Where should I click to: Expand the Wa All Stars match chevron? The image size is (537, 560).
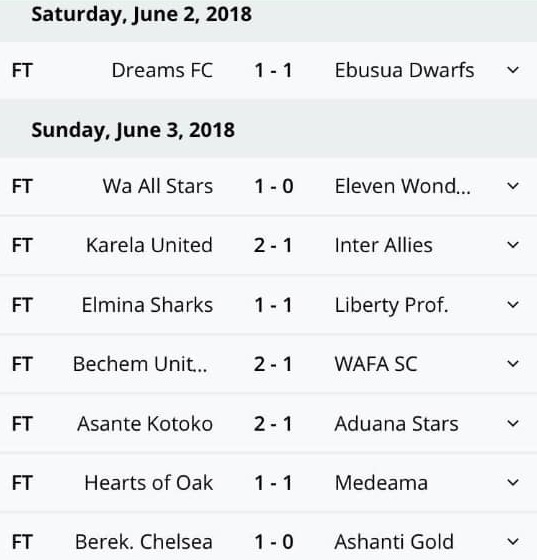coord(513,186)
